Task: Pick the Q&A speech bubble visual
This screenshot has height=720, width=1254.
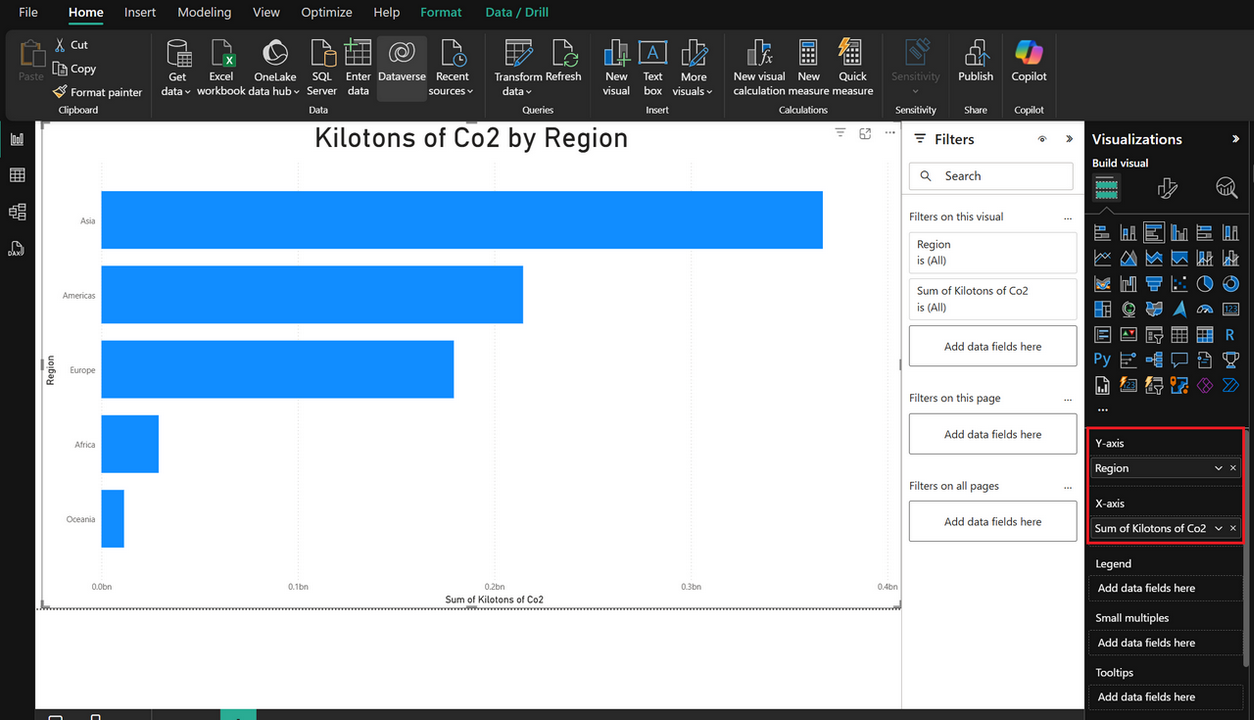Action: 1179,360
